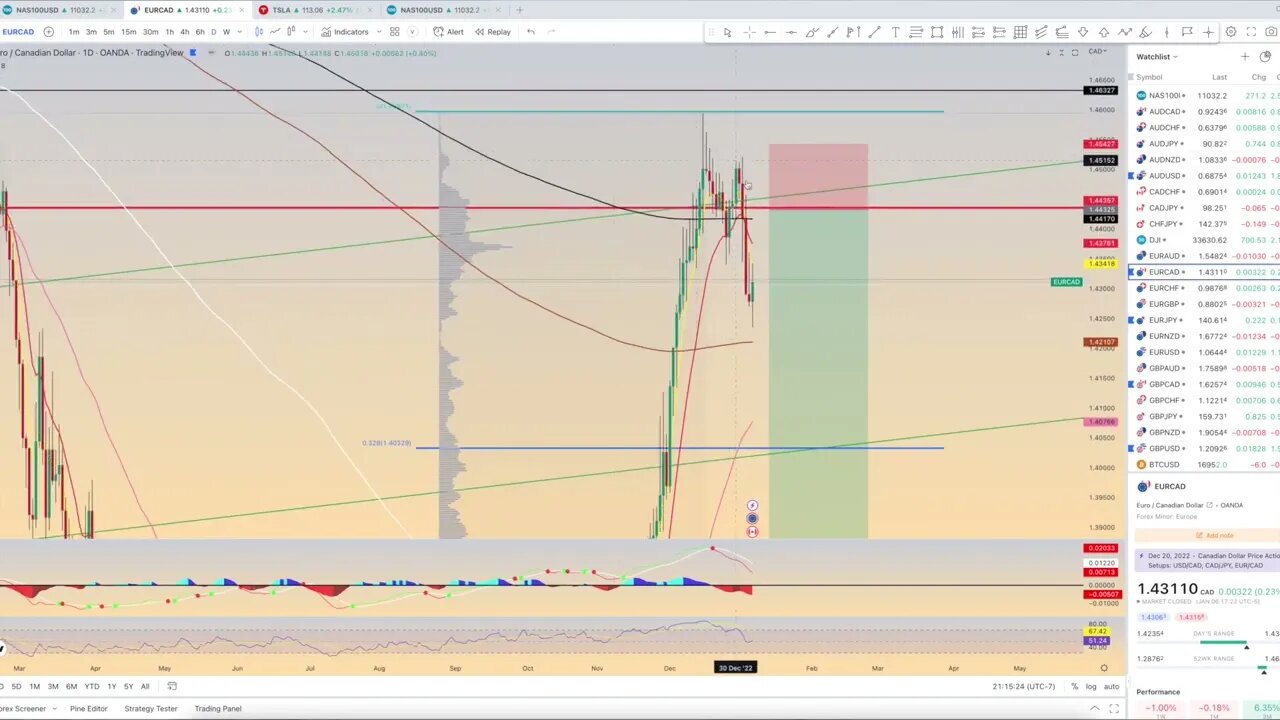
Task: Select BTCUSD row in watchlist
Action: (x=1204, y=464)
